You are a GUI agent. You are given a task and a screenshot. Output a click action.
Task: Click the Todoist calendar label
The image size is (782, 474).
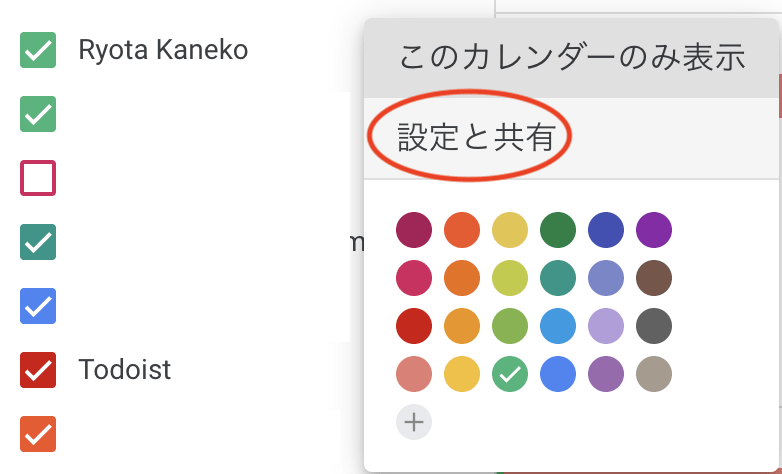point(125,370)
